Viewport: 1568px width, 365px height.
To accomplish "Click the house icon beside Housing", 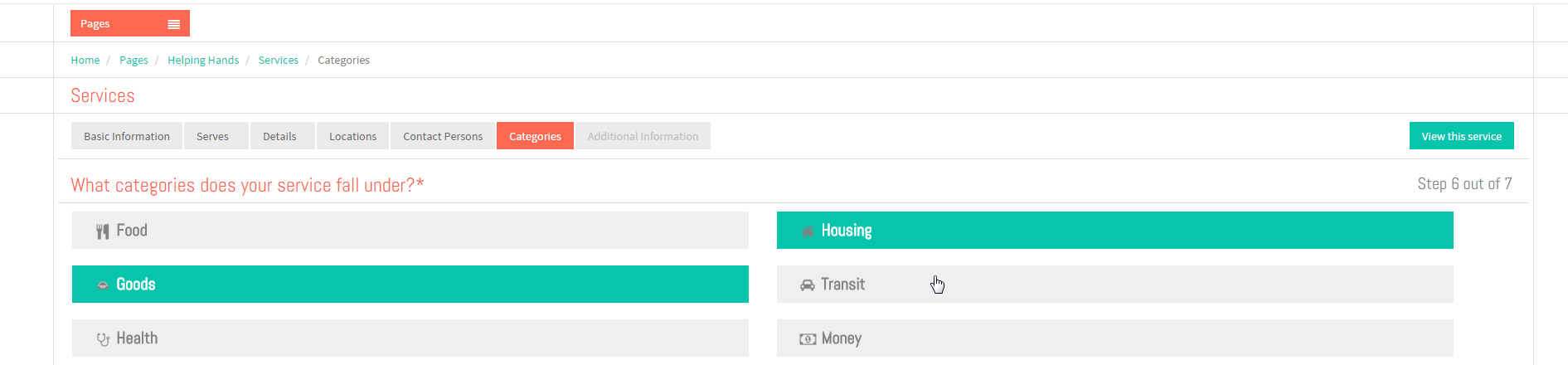I will (x=807, y=231).
